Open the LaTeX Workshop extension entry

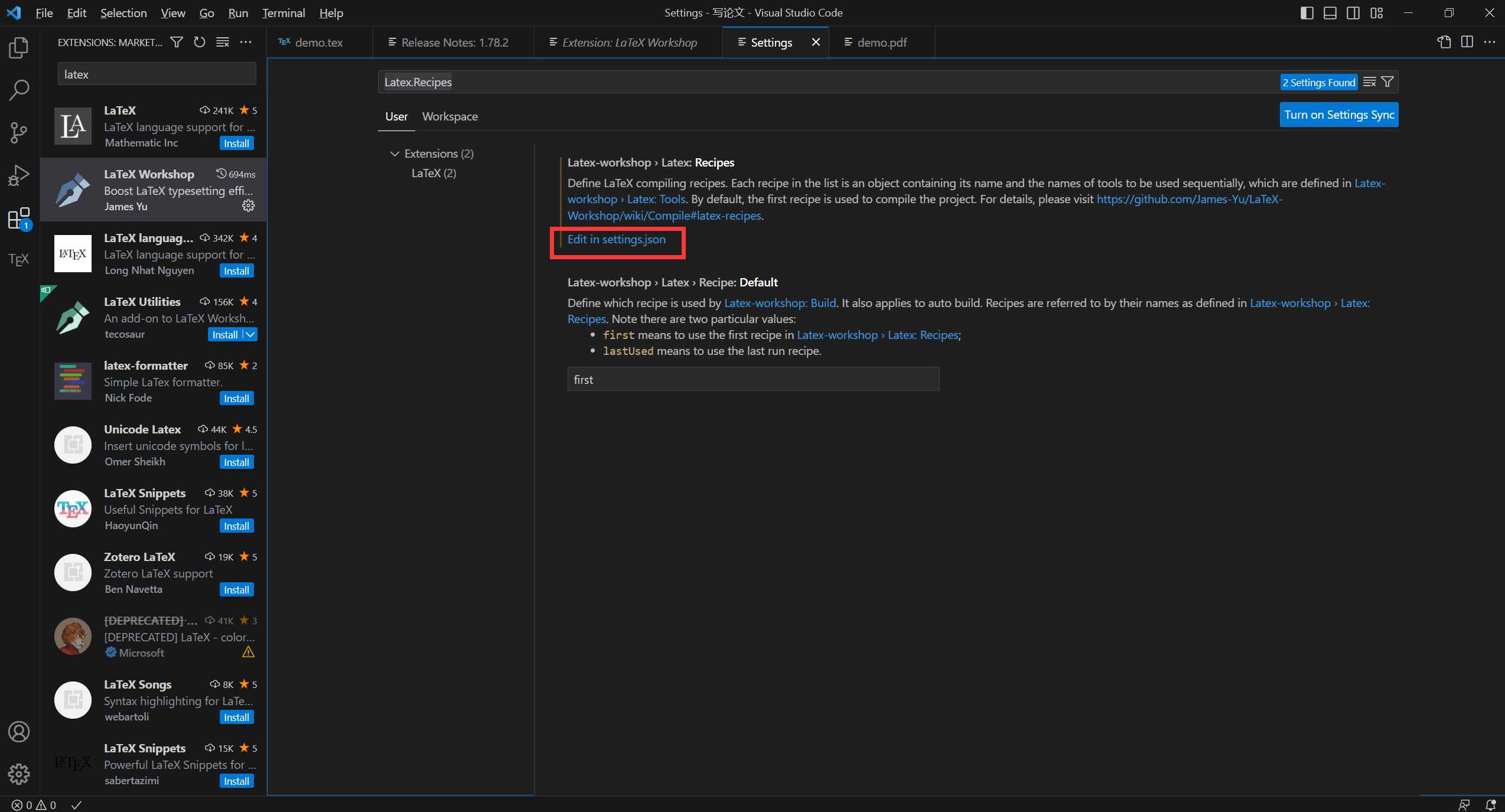pyautogui.click(x=154, y=190)
